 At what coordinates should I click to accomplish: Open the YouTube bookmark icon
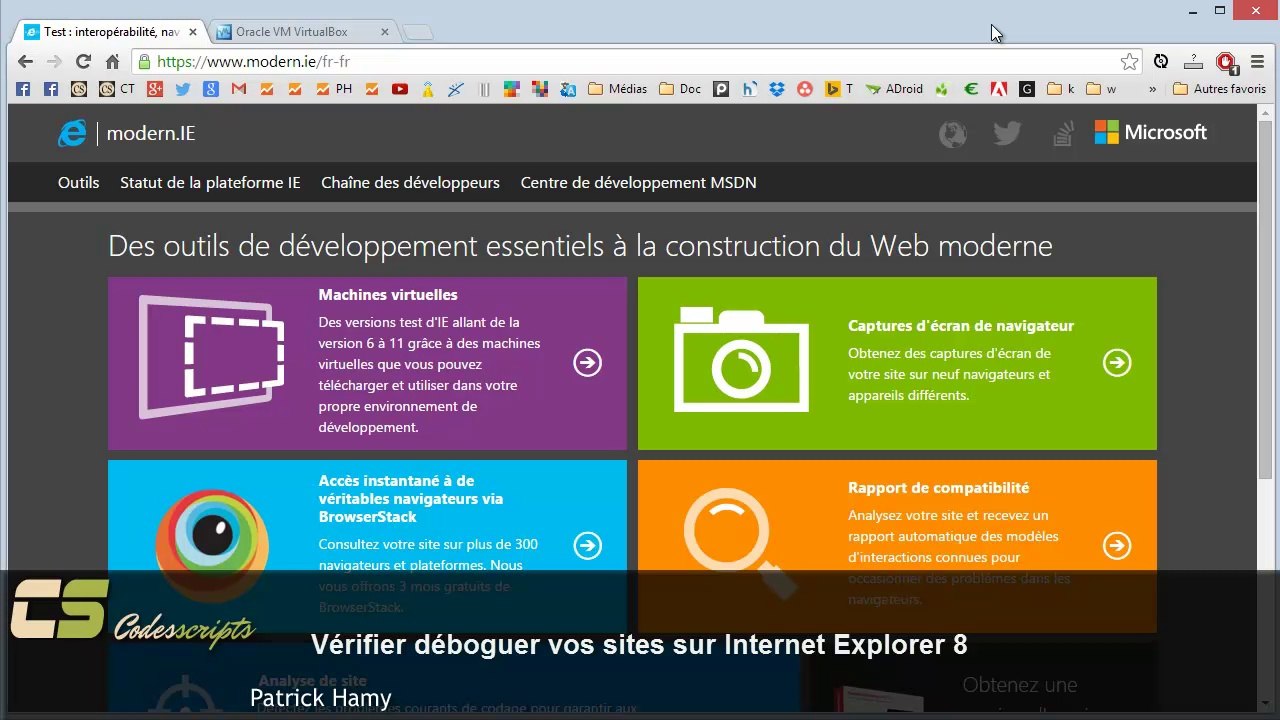(x=400, y=89)
